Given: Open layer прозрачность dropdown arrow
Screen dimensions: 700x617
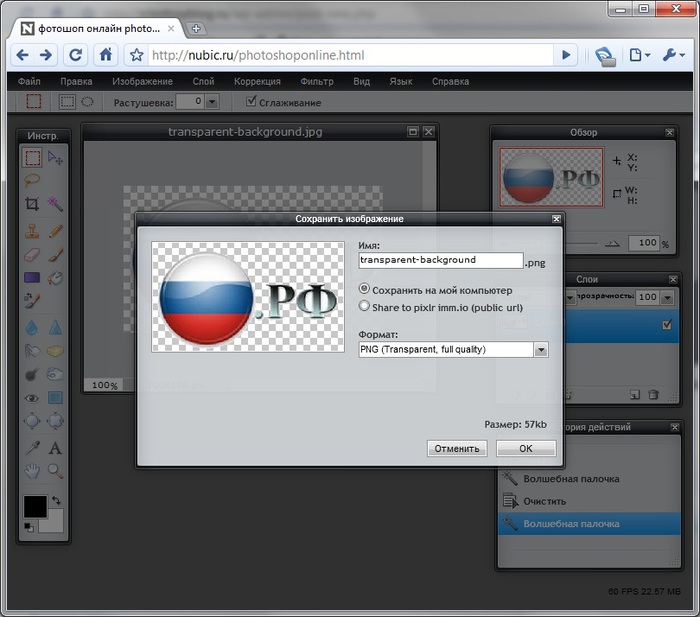Looking at the screenshot, I should [x=667, y=297].
